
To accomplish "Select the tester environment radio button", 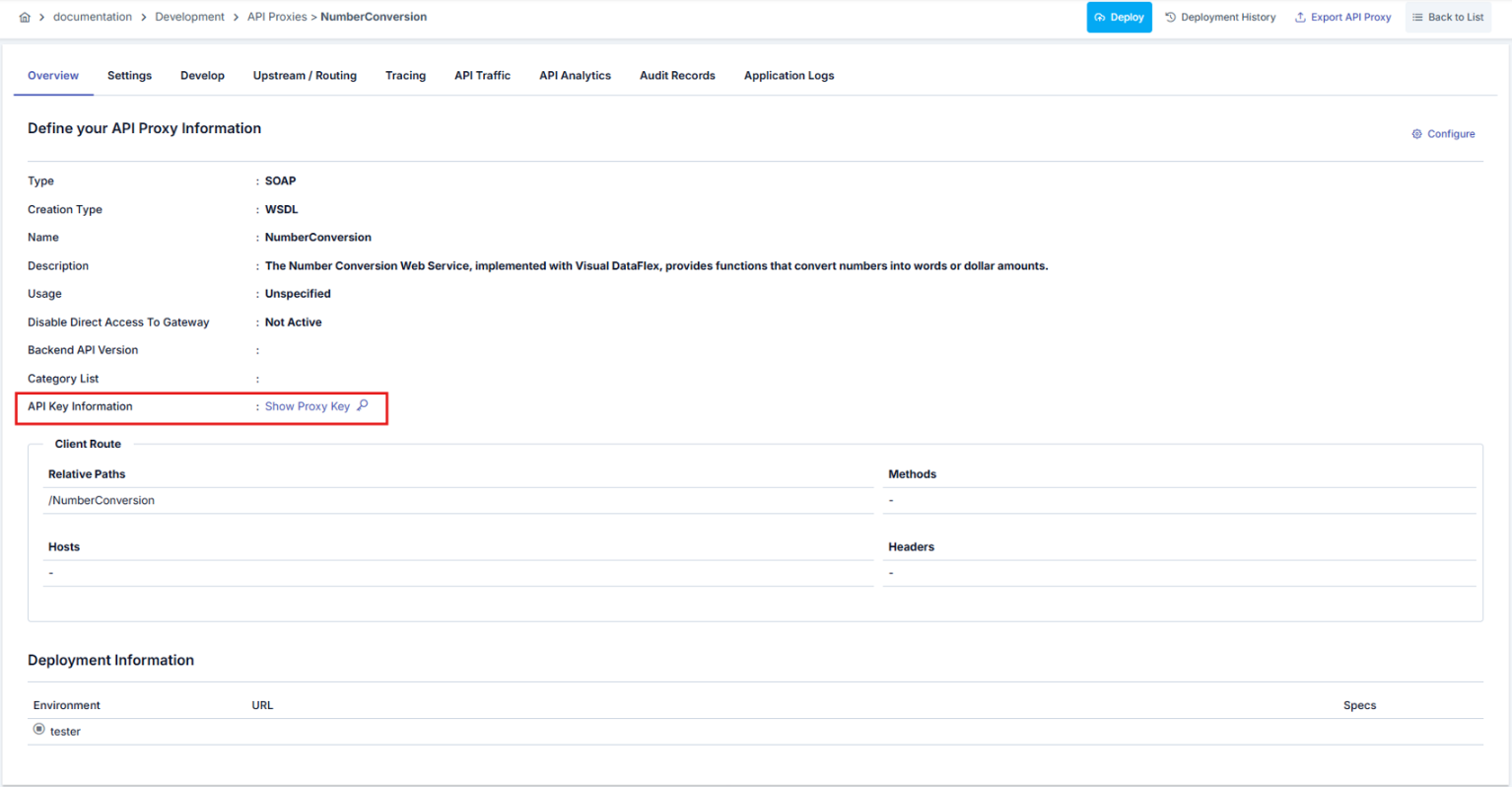I will coord(39,730).
